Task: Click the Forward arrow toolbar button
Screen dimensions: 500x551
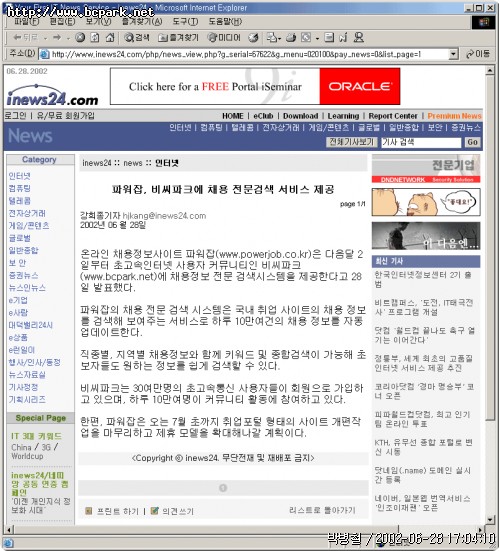Action: pos(57,37)
